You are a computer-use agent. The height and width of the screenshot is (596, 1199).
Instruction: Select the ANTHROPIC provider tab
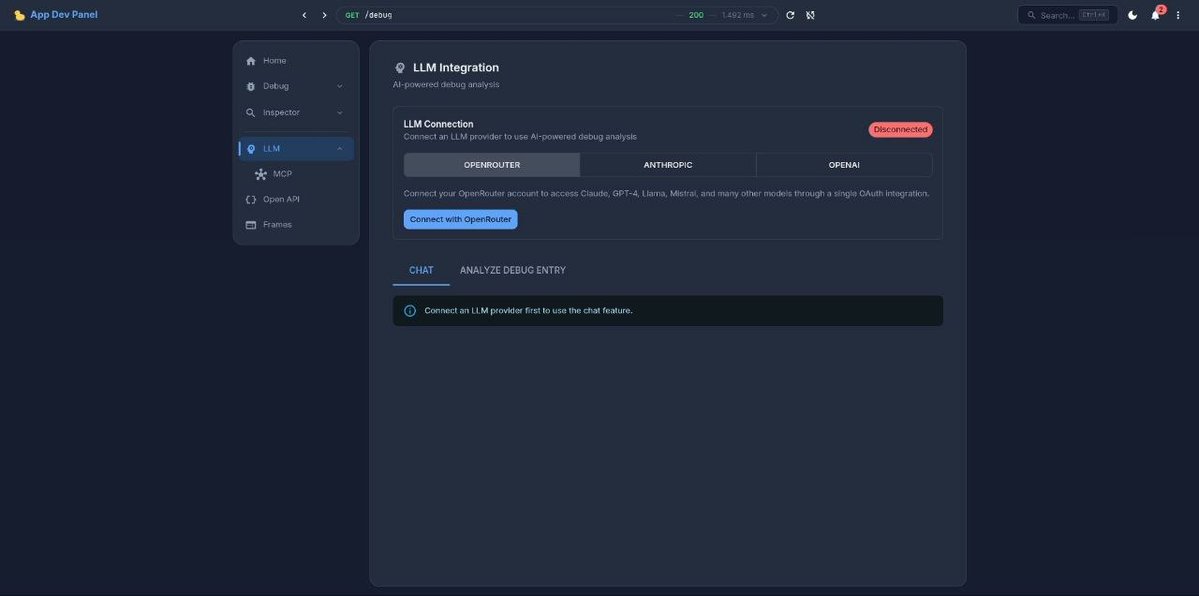coord(668,165)
